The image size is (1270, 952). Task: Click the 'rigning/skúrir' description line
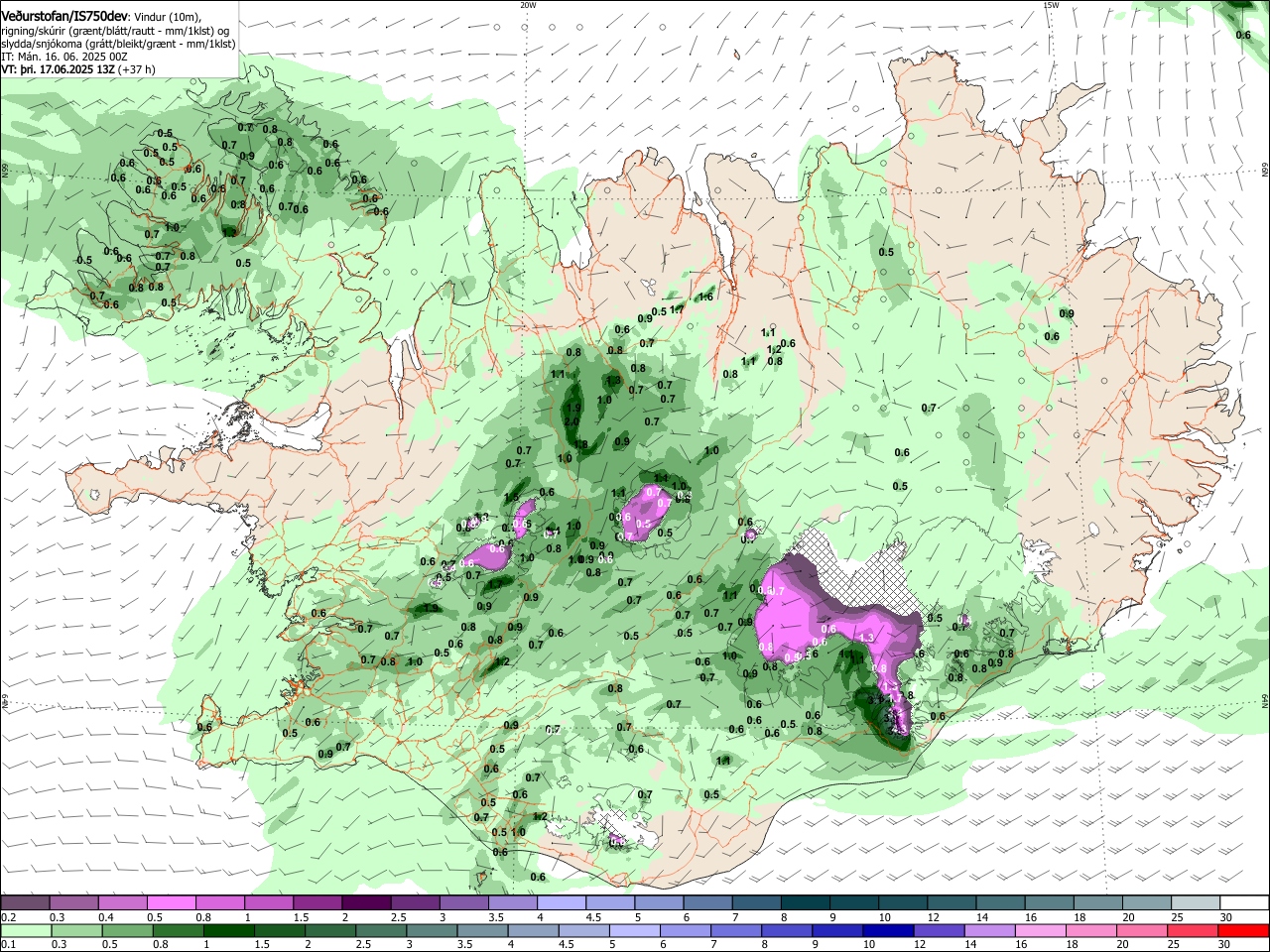pos(115,30)
